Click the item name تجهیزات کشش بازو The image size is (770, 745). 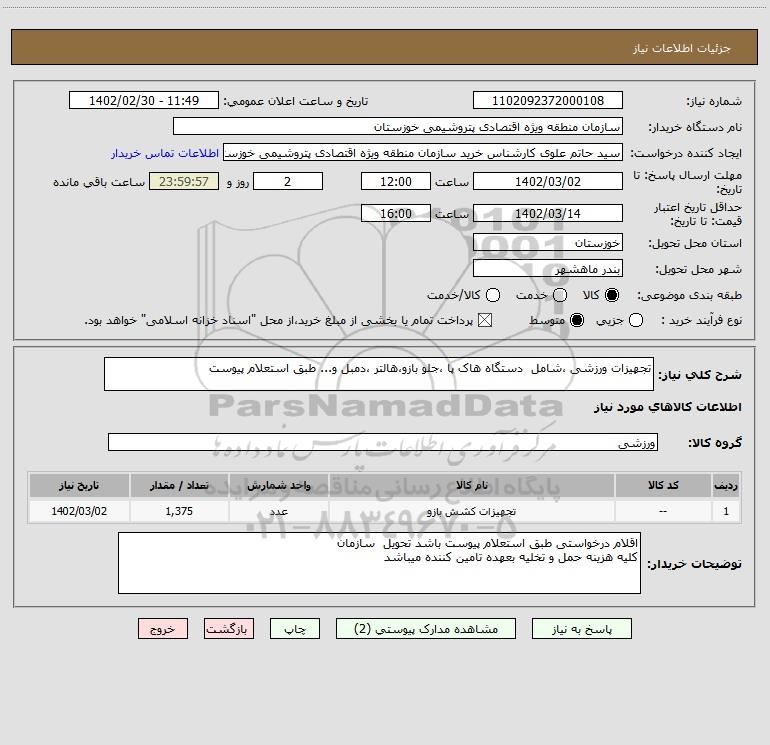[x=471, y=511]
